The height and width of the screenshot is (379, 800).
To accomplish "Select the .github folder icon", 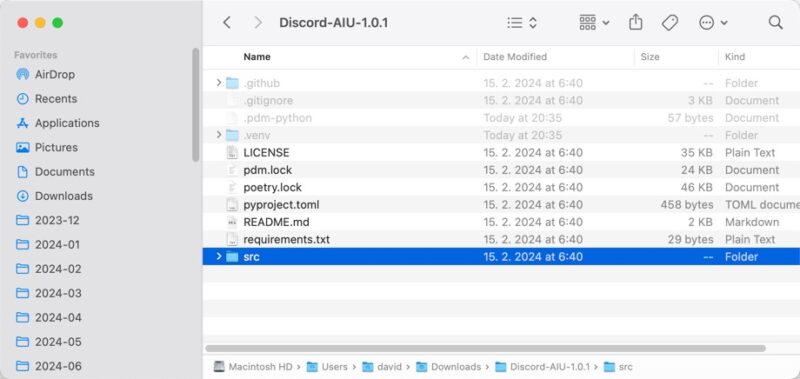I will pyautogui.click(x=232, y=83).
